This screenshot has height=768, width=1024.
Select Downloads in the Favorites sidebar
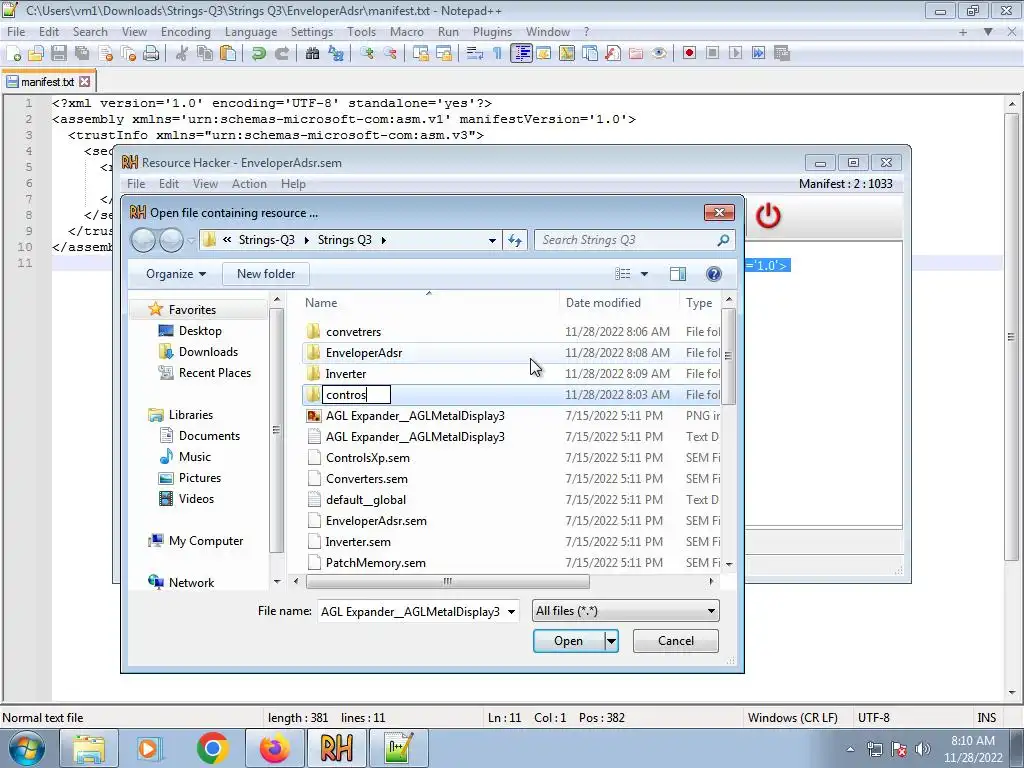point(208,352)
